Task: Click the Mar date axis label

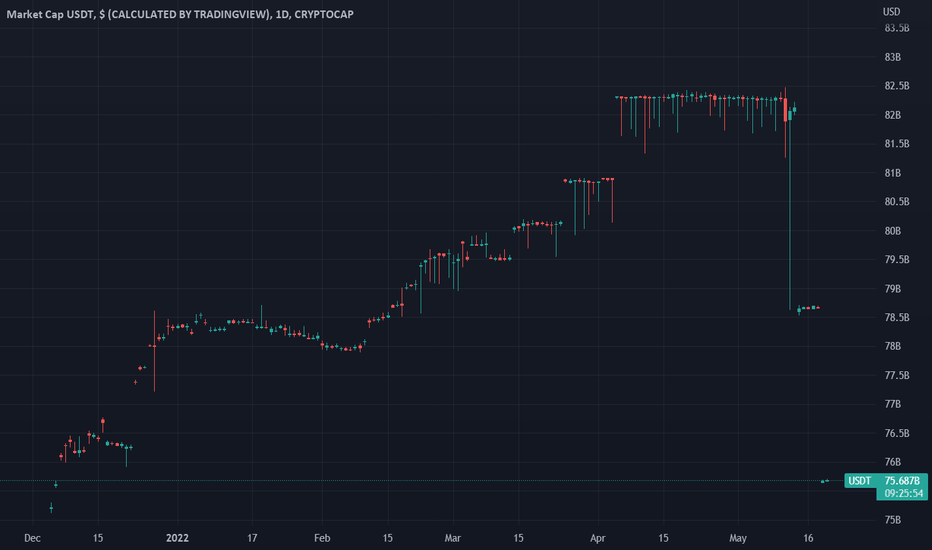Action: [452, 538]
